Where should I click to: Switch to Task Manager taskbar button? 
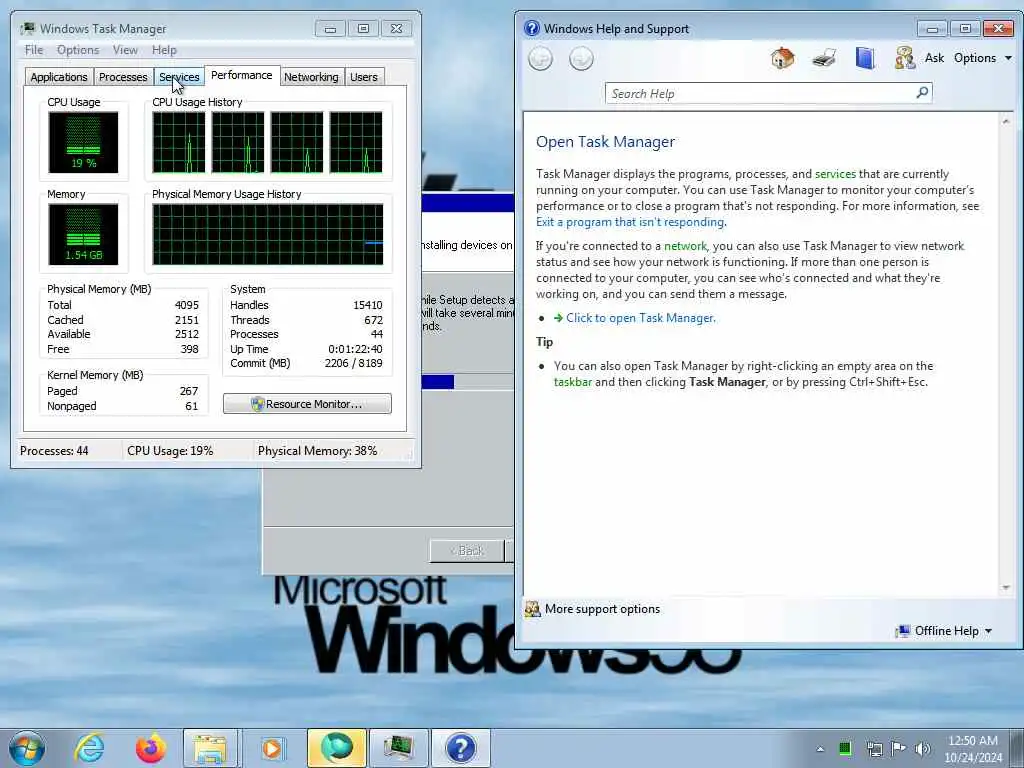click(x=398, y=748)
